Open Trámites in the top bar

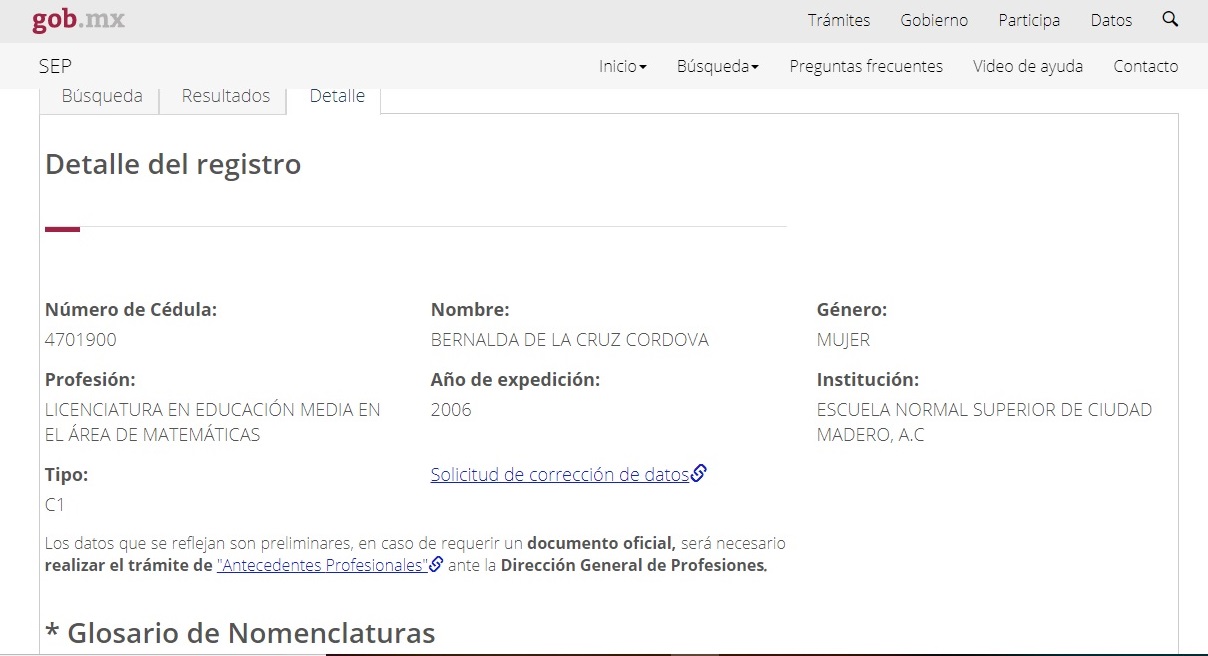[838, 20]
